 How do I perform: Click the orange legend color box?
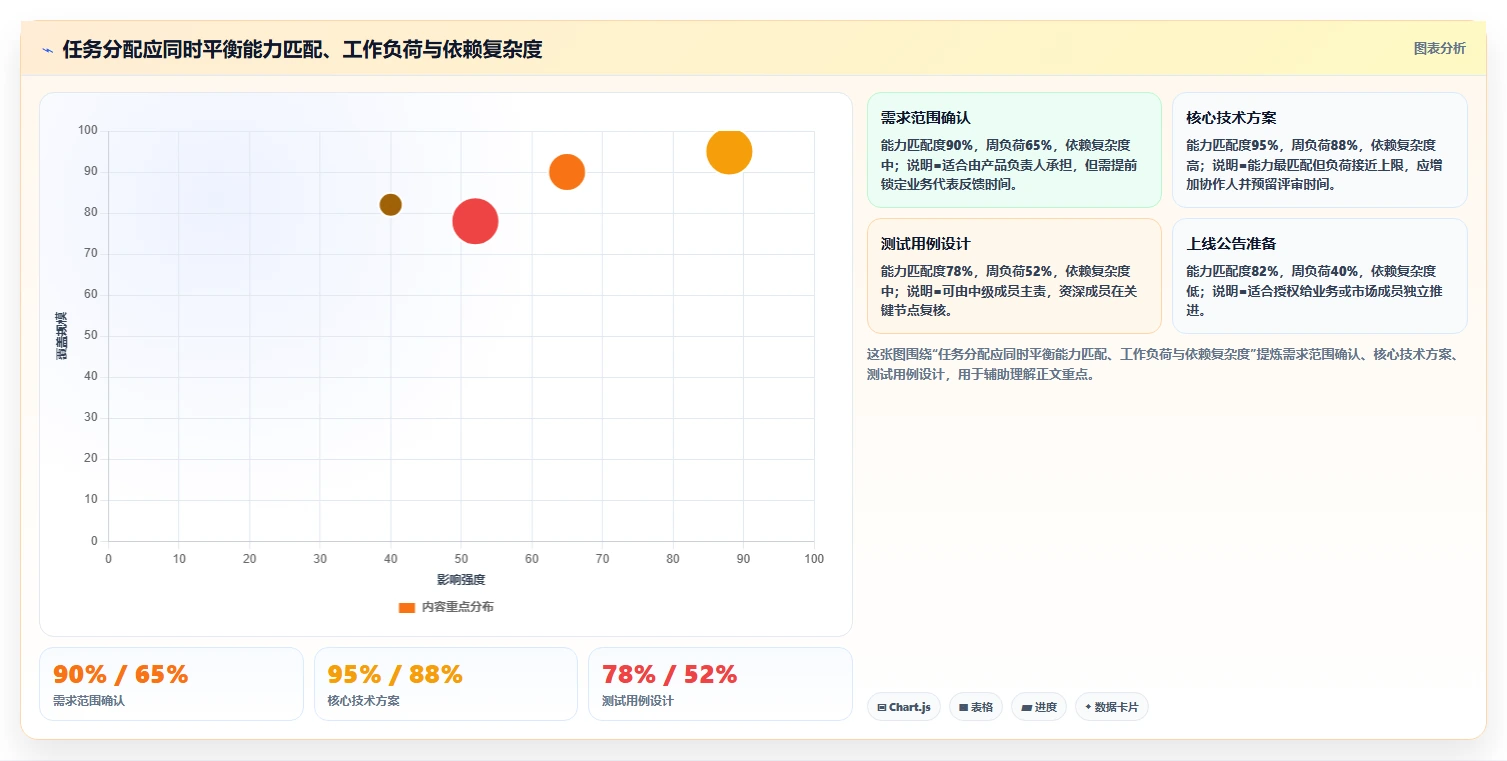coord(407,607)
